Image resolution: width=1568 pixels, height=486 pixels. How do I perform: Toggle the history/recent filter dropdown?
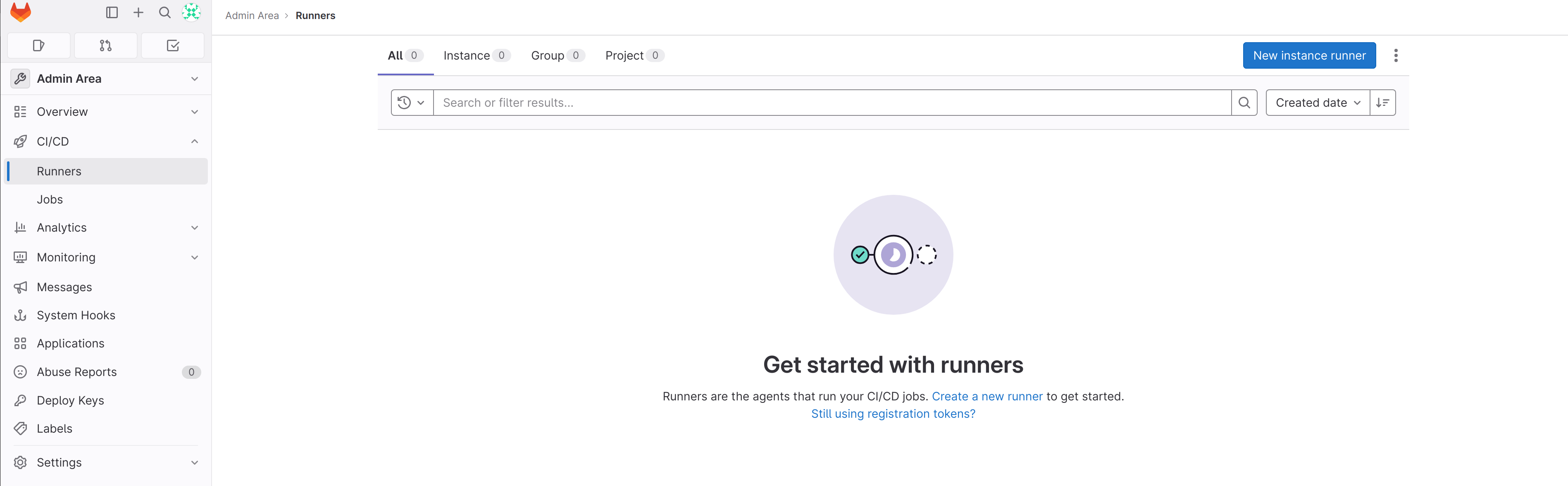(x=411, y=102)
